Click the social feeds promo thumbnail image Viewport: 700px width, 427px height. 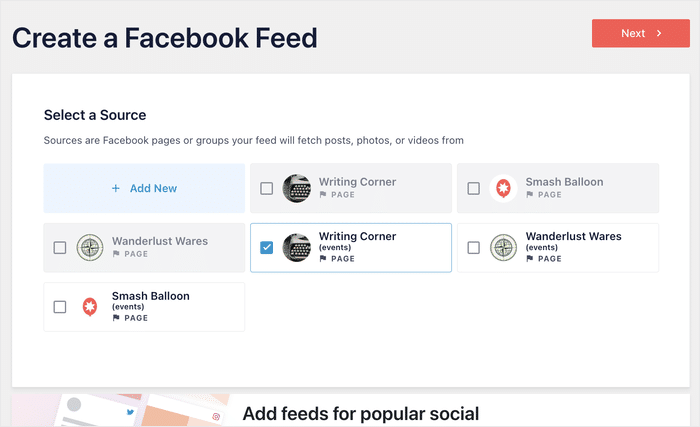pyautogui.click(x=121, y=410)
